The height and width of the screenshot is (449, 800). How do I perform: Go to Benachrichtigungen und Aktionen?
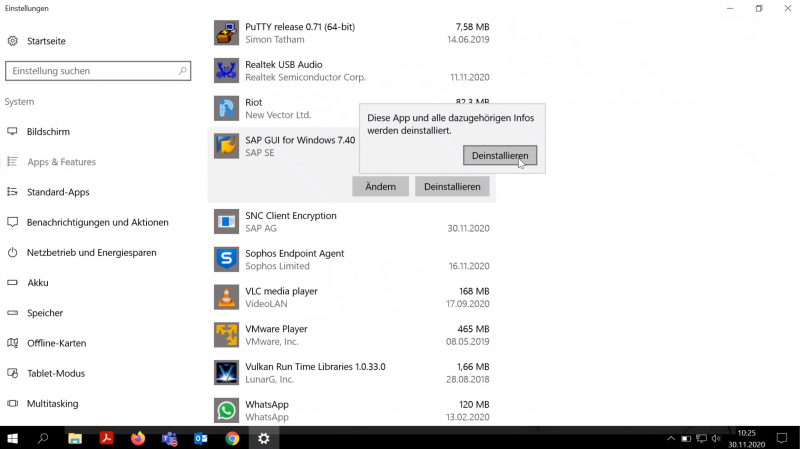click(x=97, y=222)
